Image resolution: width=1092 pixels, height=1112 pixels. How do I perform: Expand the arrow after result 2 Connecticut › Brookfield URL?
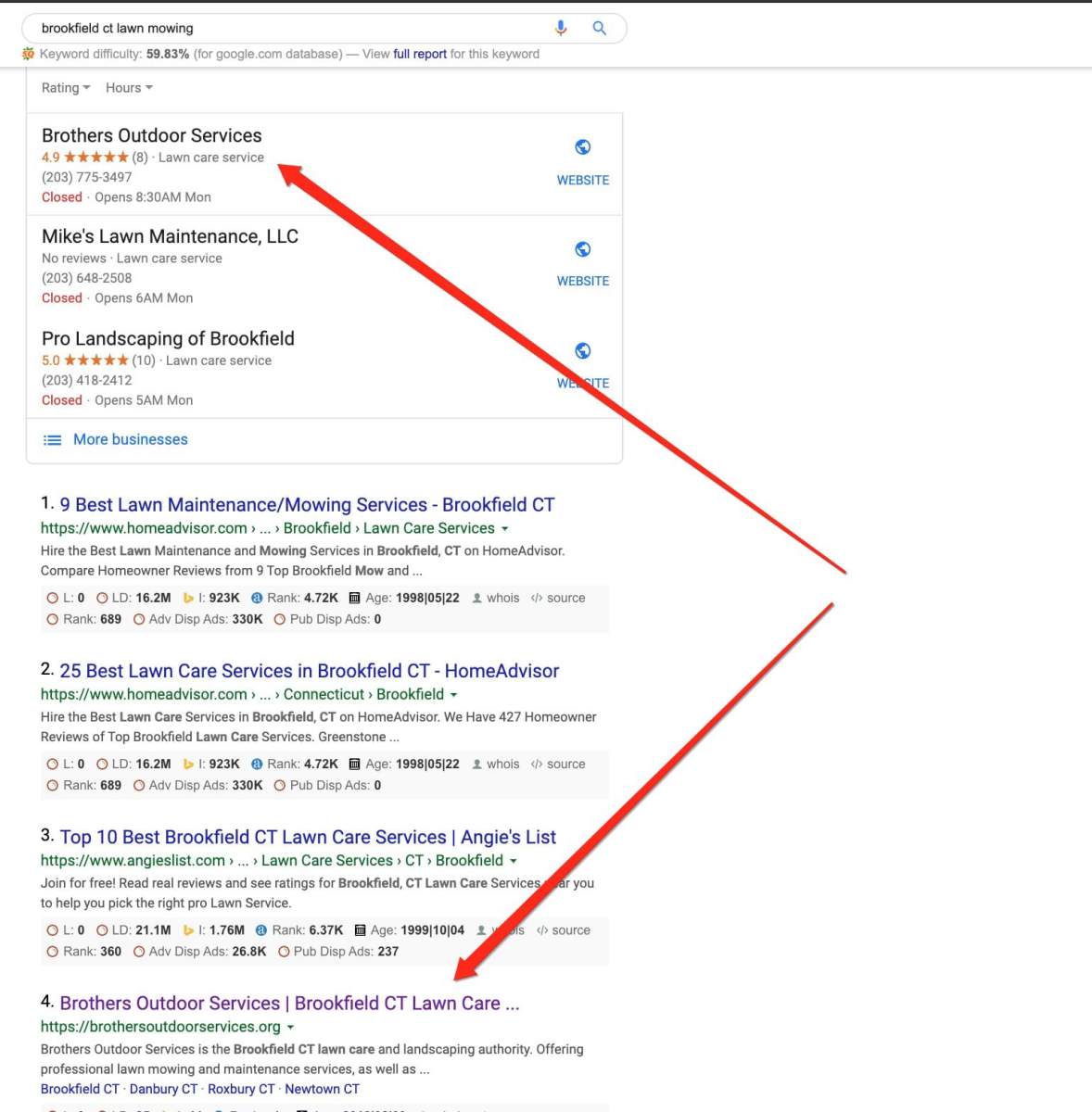pyautogui.click(x=454, y=694)
